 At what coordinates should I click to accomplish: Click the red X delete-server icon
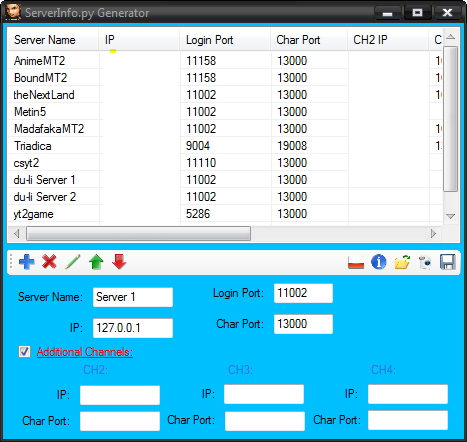[x=49, y=262]
